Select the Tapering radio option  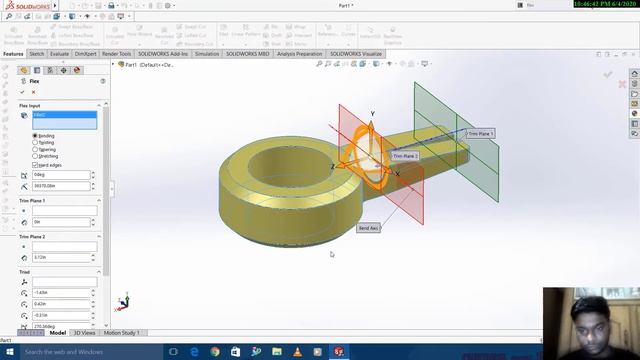click(x=35, y=149)
